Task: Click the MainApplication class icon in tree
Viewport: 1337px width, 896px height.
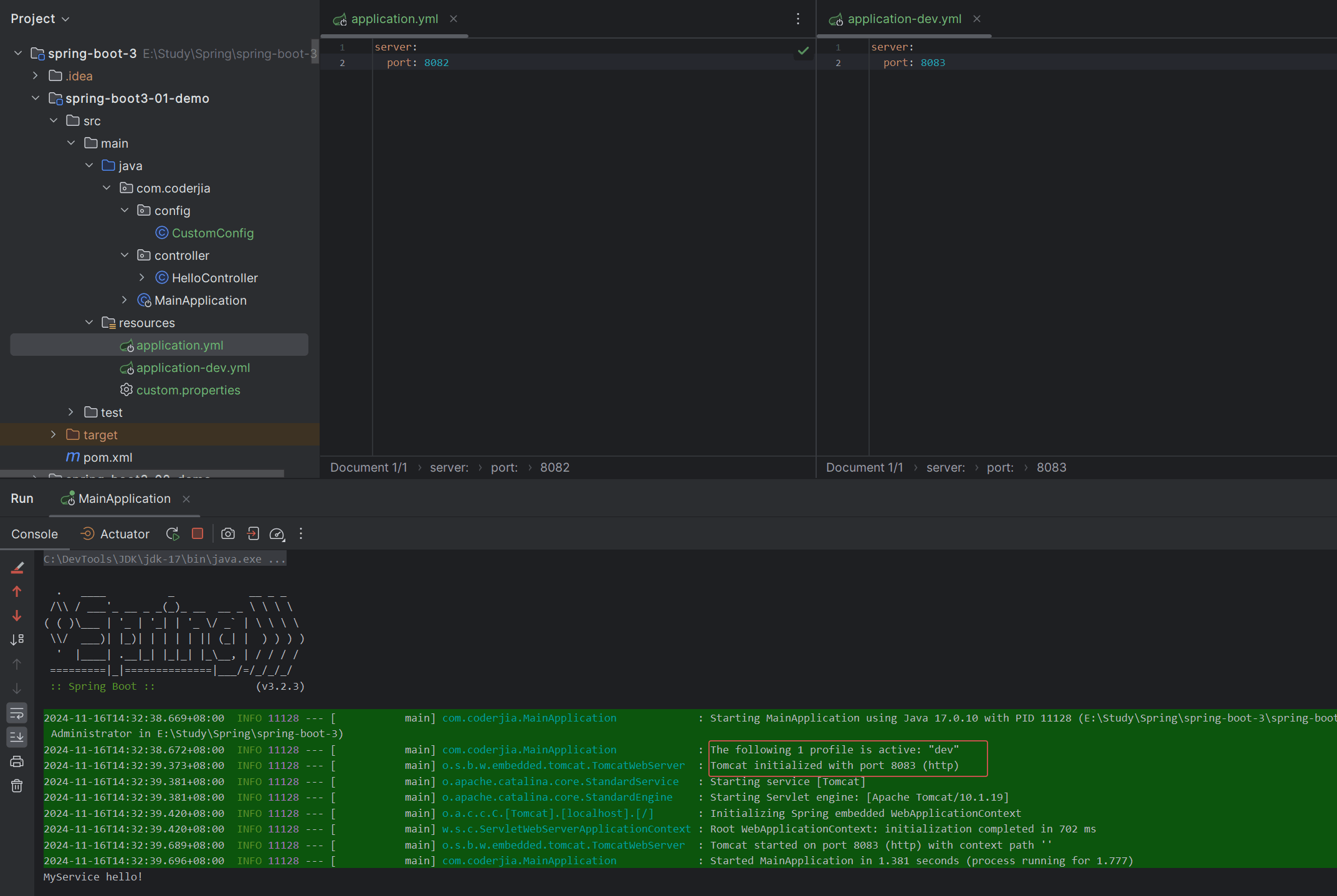Action: click(x=145, y=300)
